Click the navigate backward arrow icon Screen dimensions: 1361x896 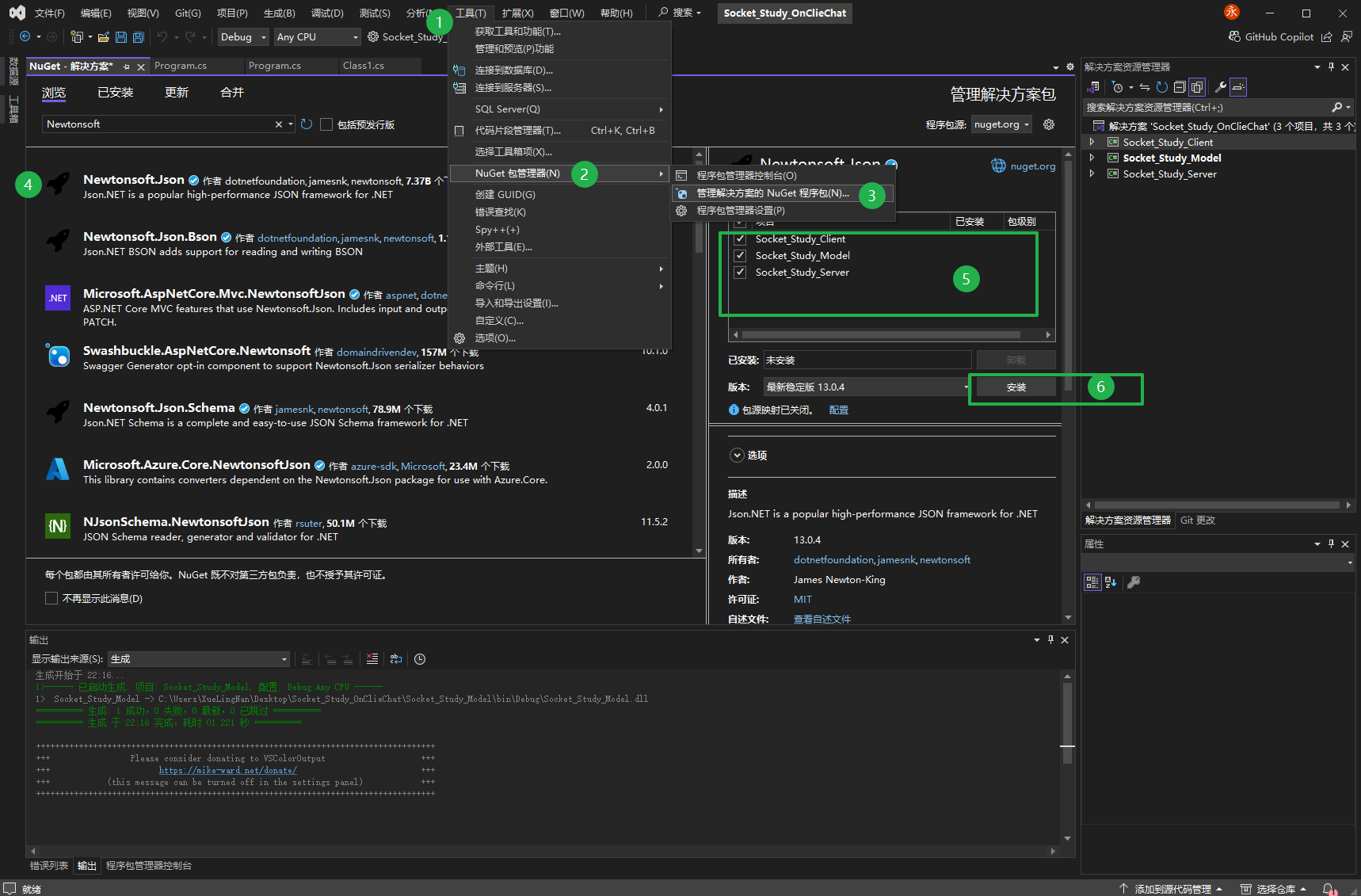tap(25, 36)
